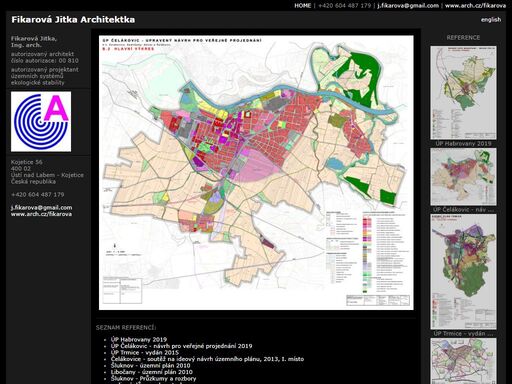Open Libočany - územní plán 2010
This screenshot has height=384, width=512.
[152, 372]
